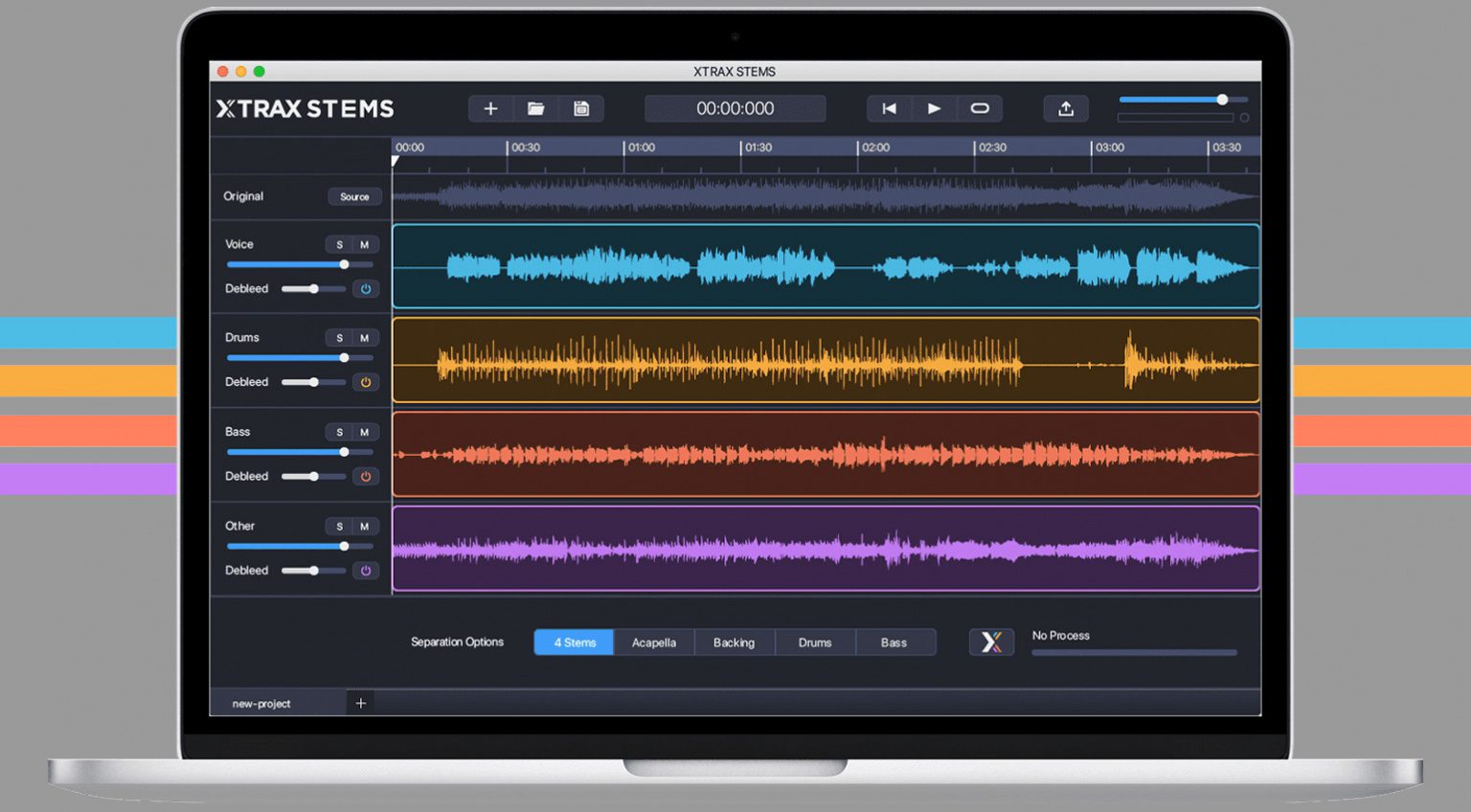Select the blue Voice waveform
The height and width of the screenshot is (812, 1471).
pyautogui.click(x=826, y=266)
